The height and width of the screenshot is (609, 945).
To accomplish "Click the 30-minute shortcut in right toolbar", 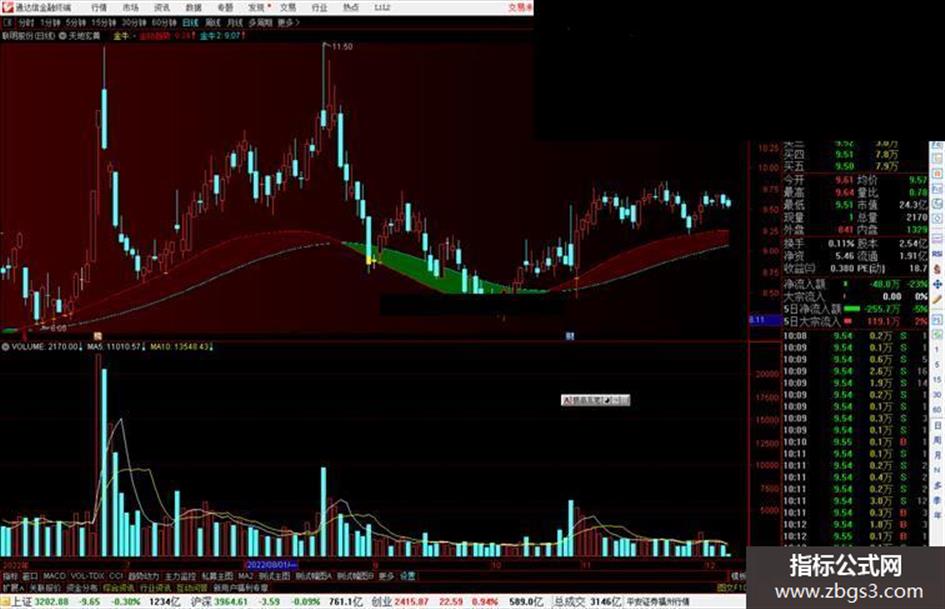I will pos(937,395).
